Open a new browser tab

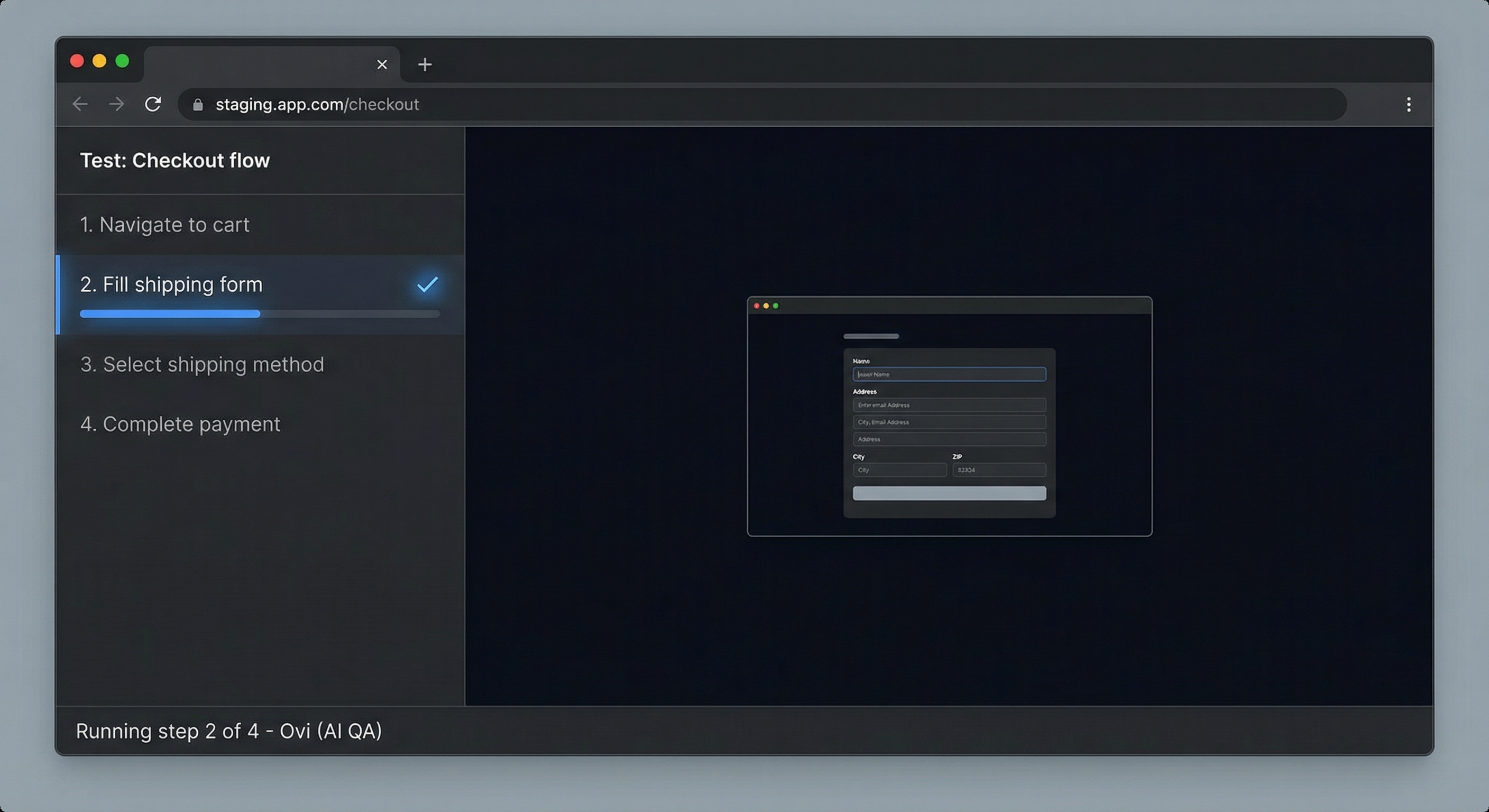(425, 64)
